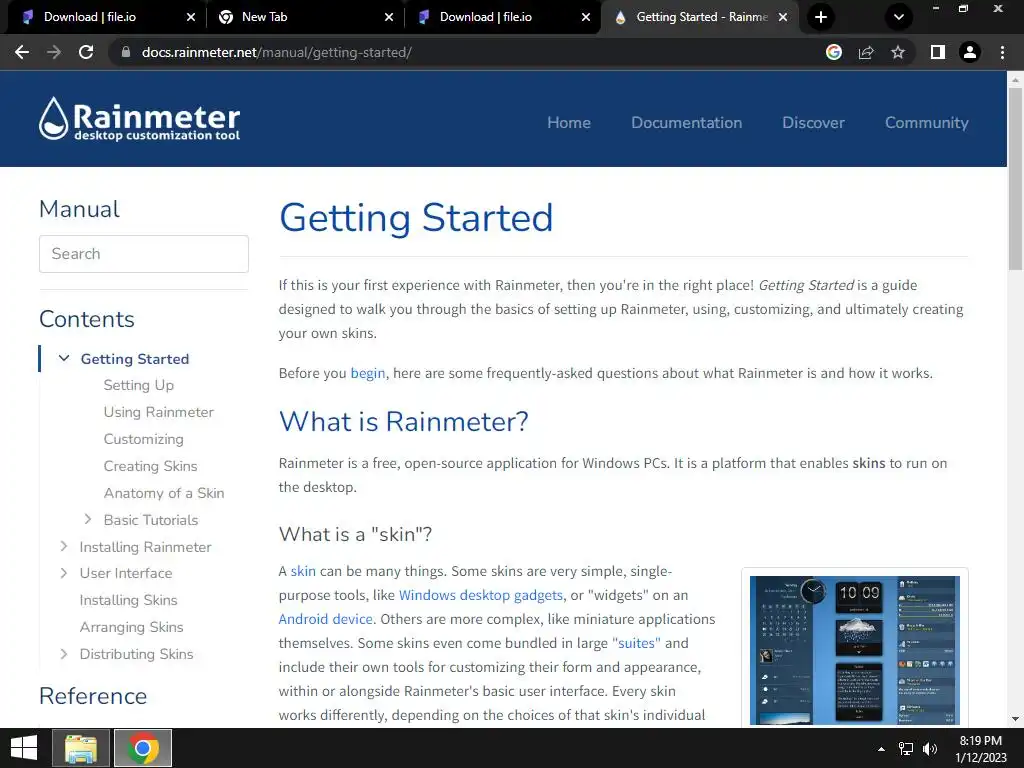Open the Customizing contents link
The height and width of the screenshot is (768, 1024).
click(144, 440)
